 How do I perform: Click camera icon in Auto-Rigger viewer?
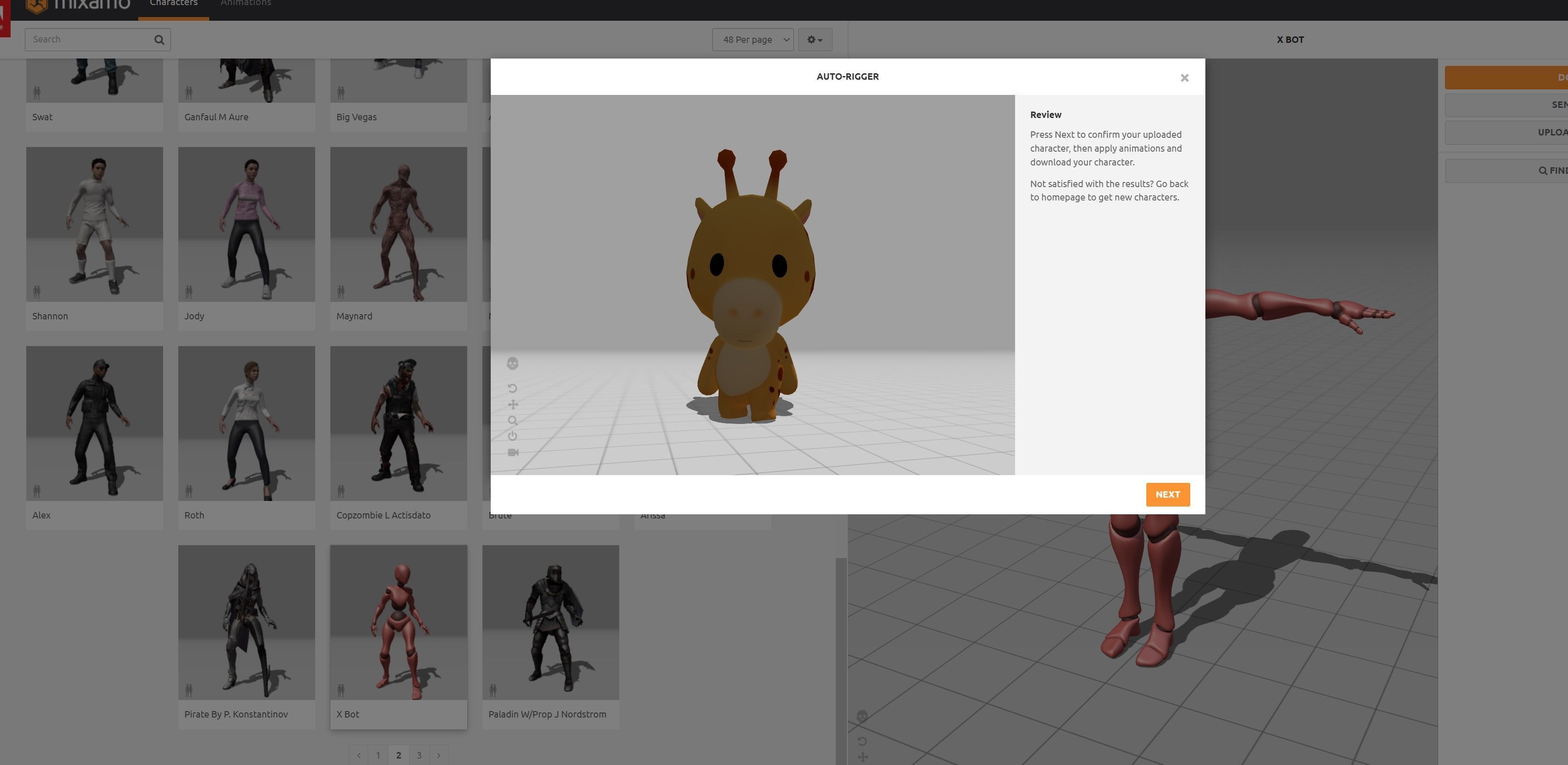512,453
